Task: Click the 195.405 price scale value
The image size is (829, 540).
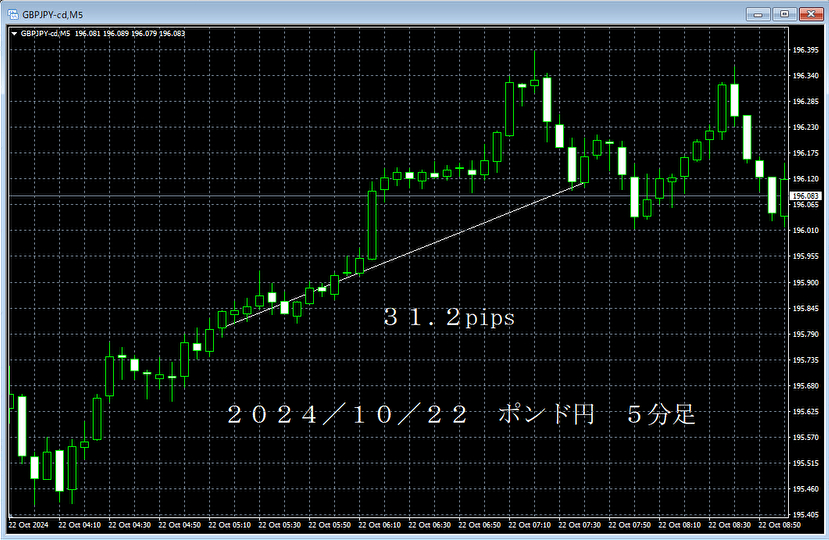Action: (805, 515)
